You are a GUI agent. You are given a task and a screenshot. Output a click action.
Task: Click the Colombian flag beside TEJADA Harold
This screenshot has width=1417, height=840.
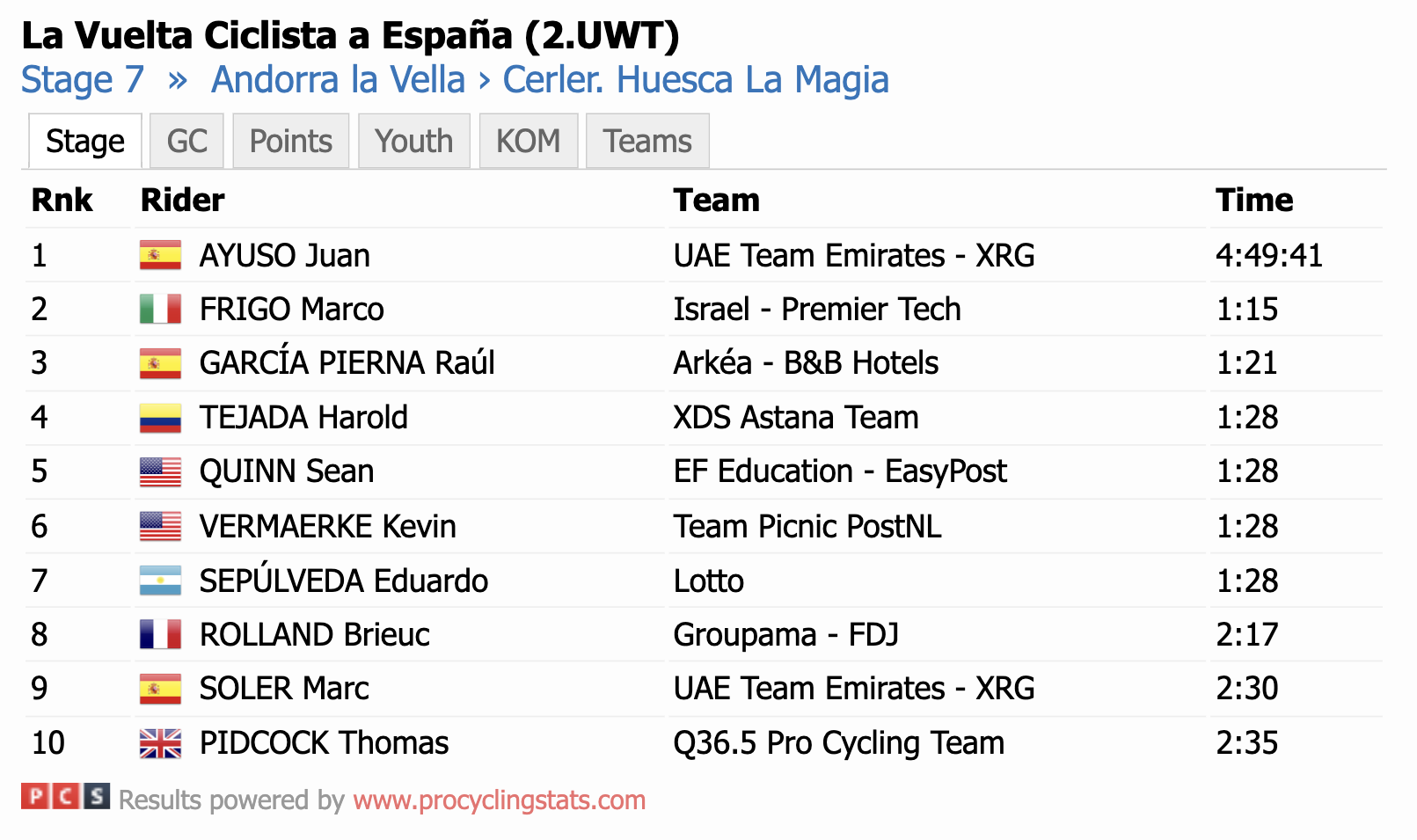tap(160, 417)
